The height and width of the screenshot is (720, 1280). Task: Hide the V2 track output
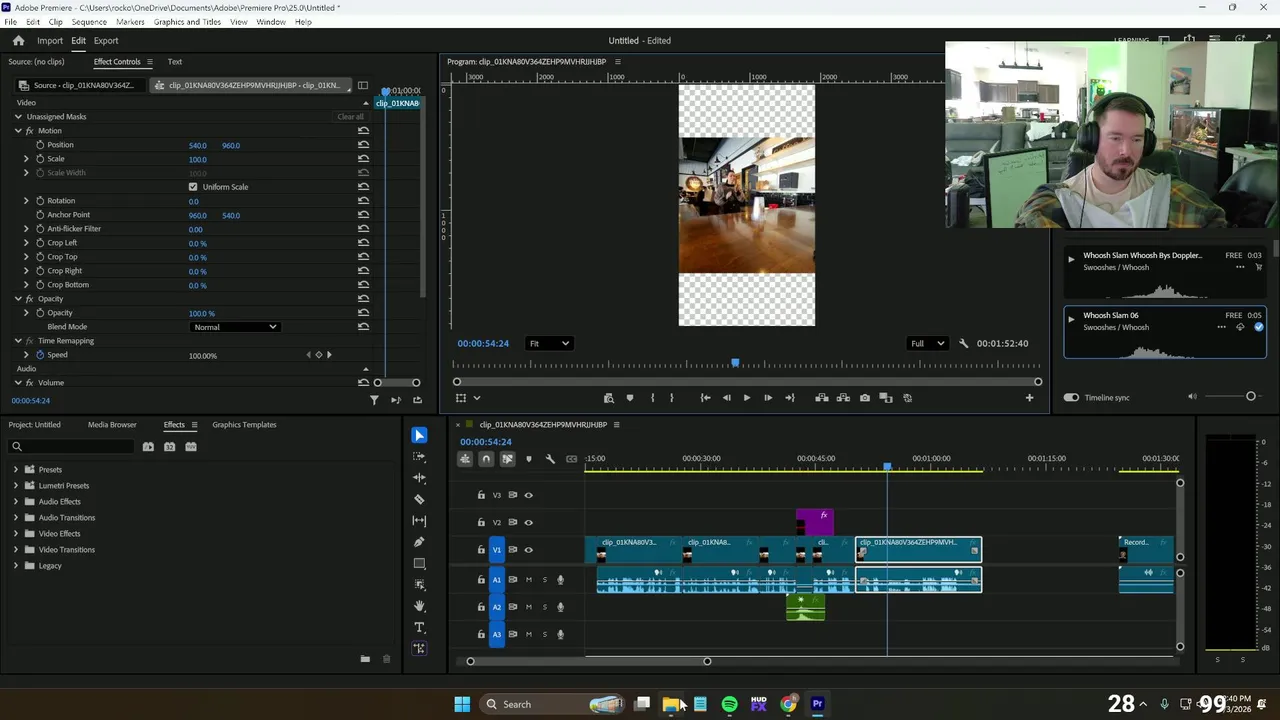point(529,522)
